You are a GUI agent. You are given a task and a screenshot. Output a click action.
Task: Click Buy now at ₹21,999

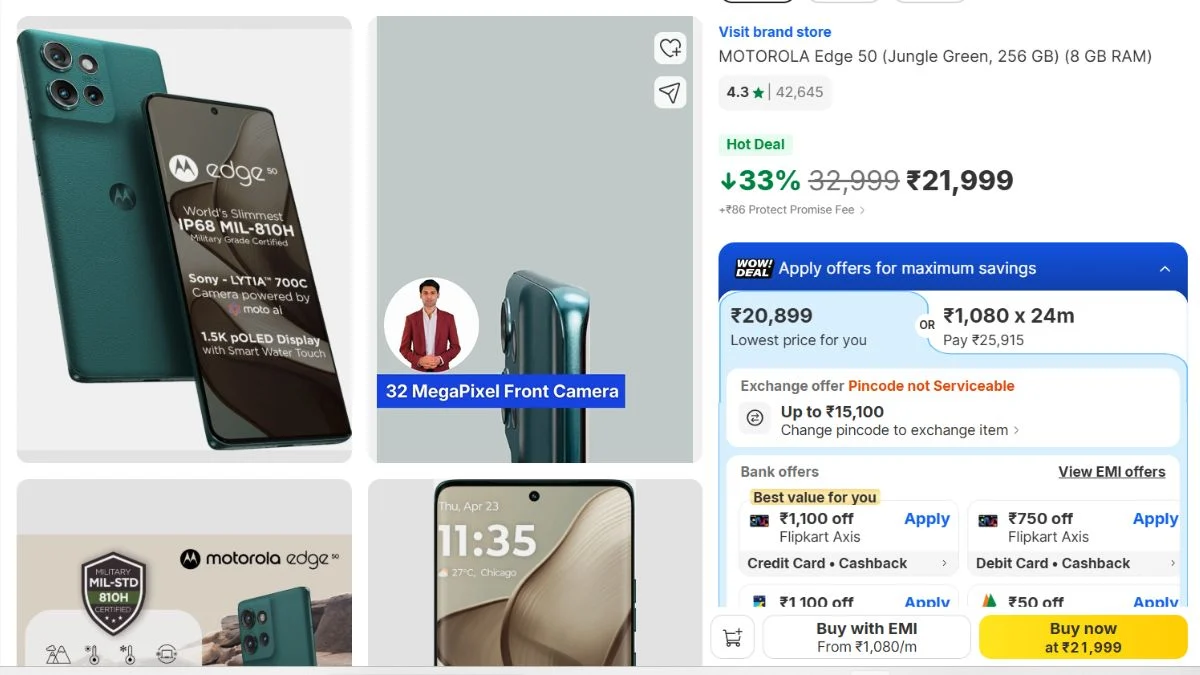1083,637
